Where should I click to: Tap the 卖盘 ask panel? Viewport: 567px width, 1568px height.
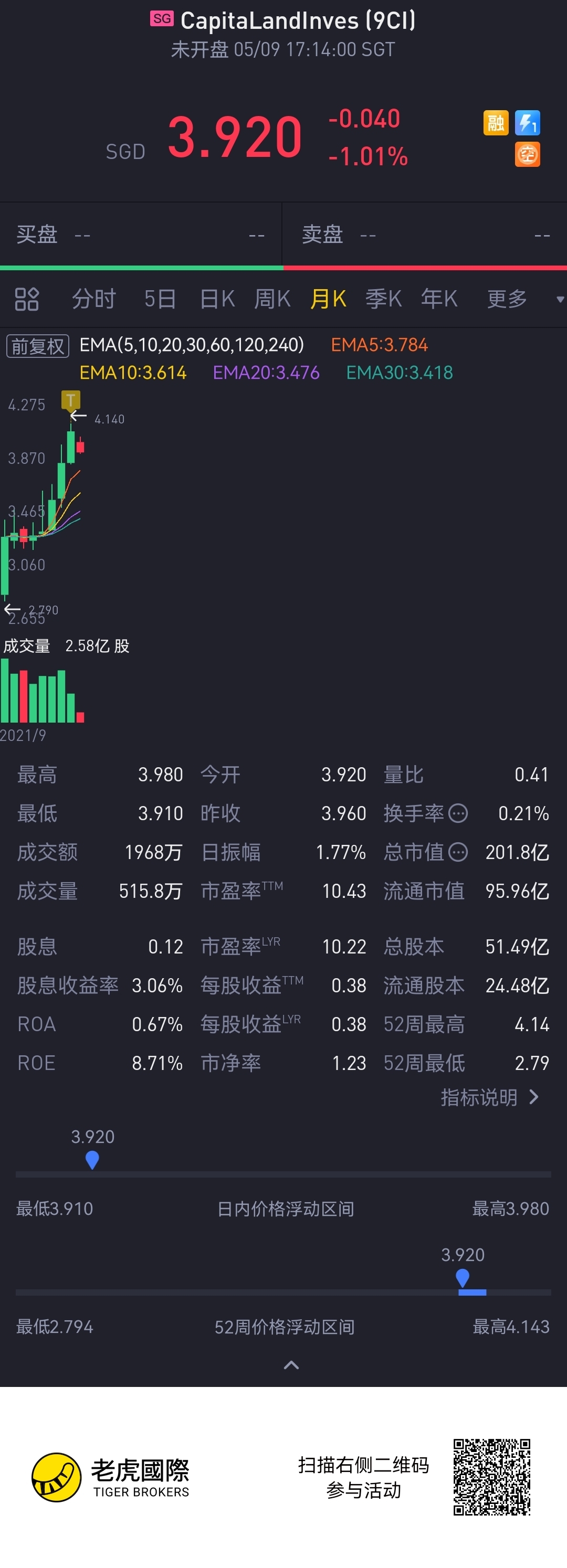[x=425, y=235]
